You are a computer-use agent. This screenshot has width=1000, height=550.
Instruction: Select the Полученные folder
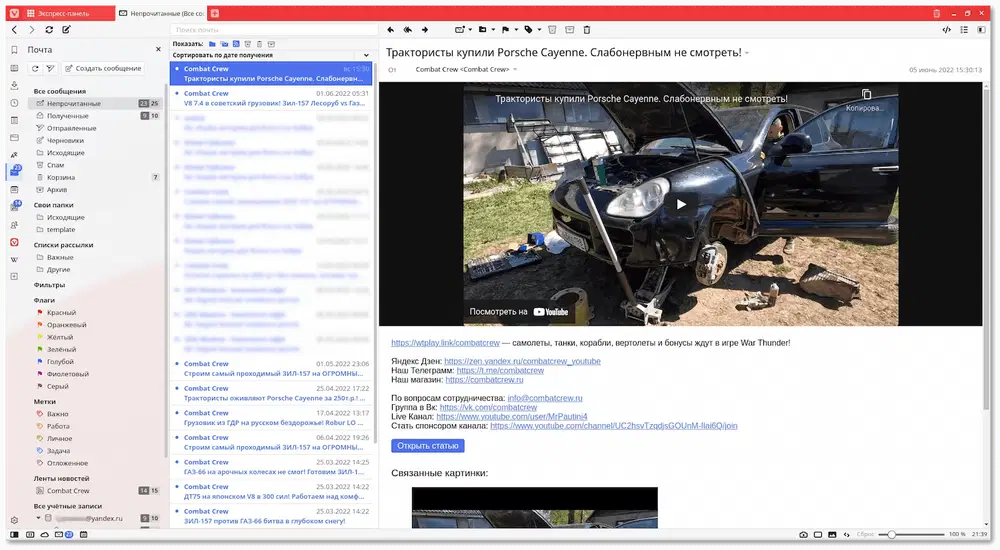point(68,116)
